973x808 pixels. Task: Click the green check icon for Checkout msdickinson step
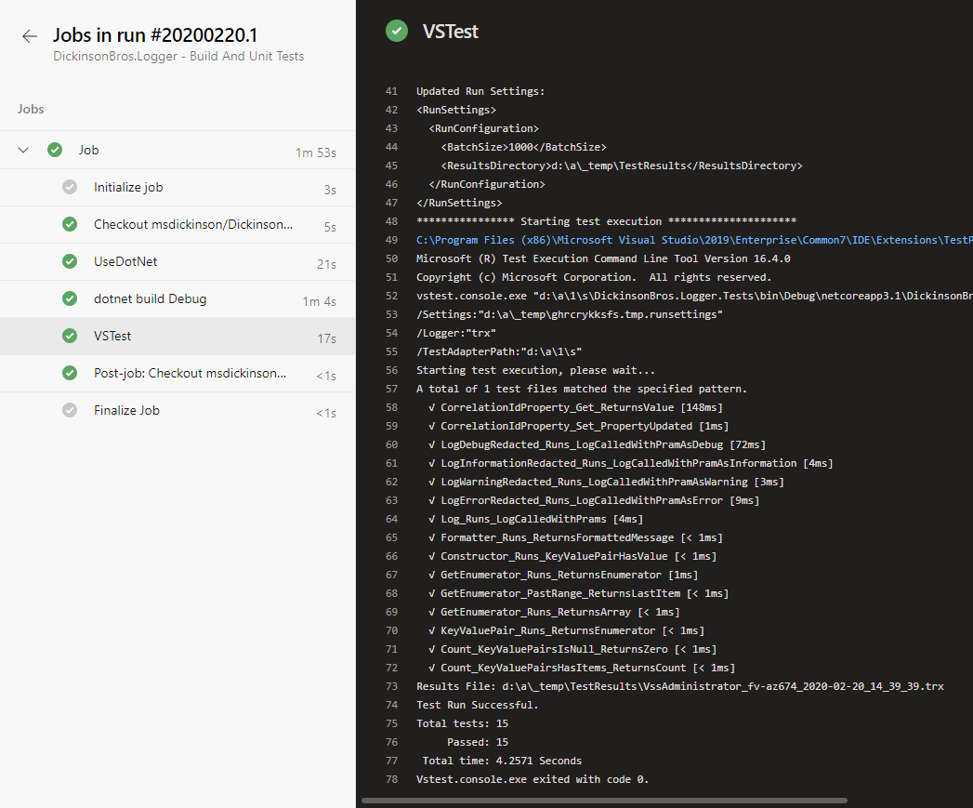[70, 224]
